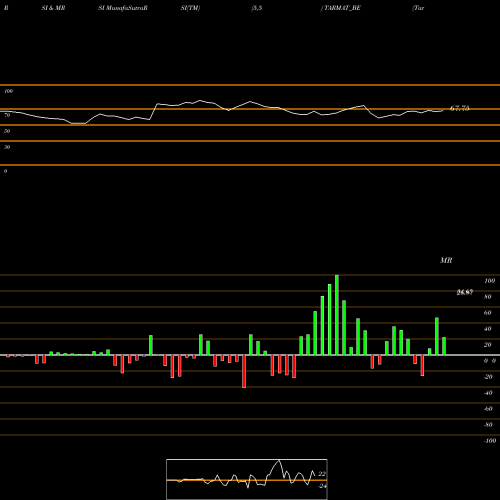500x500 pixels.
Task: Click the value 22 in mini chart
Action: coord(322,474)
